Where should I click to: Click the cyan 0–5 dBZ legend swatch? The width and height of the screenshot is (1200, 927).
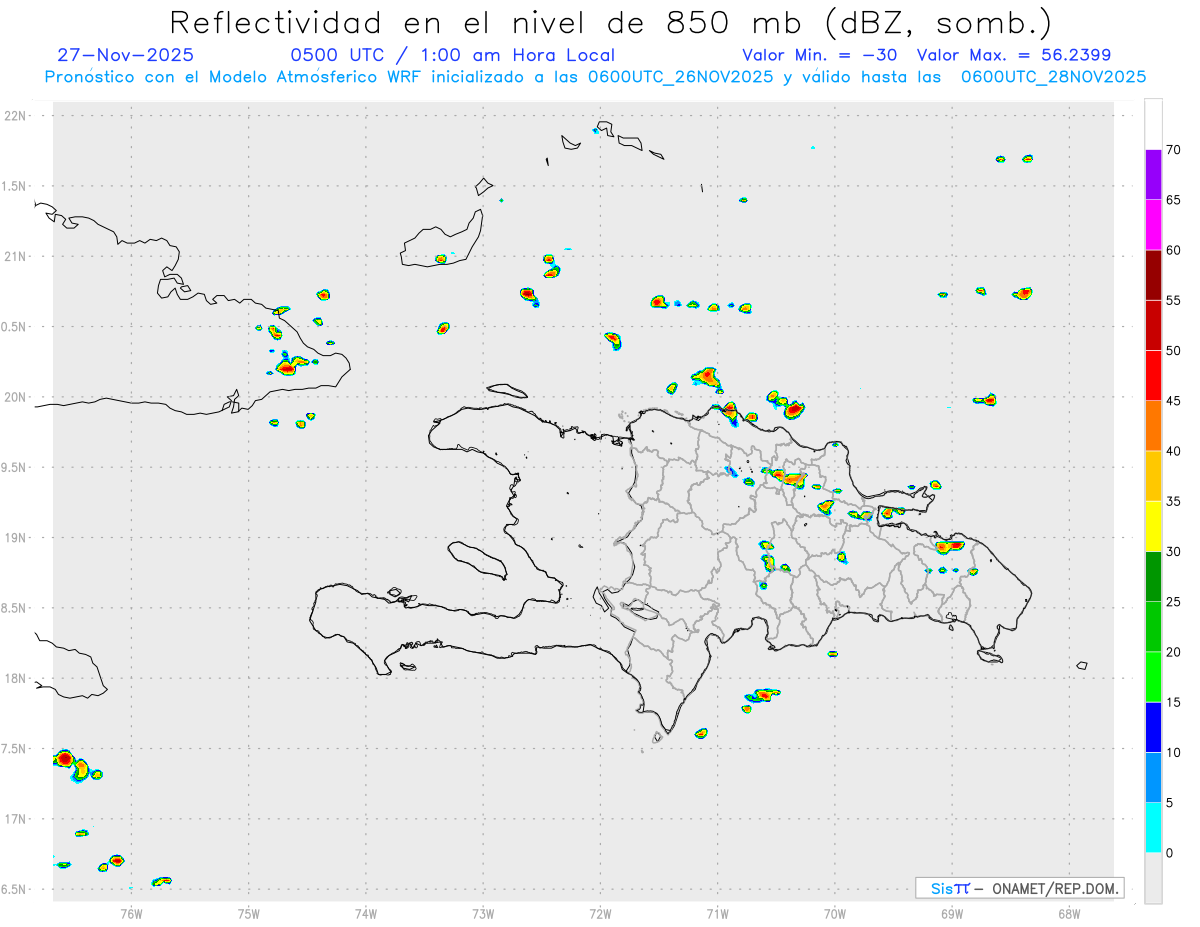[x=1153, y=828]
